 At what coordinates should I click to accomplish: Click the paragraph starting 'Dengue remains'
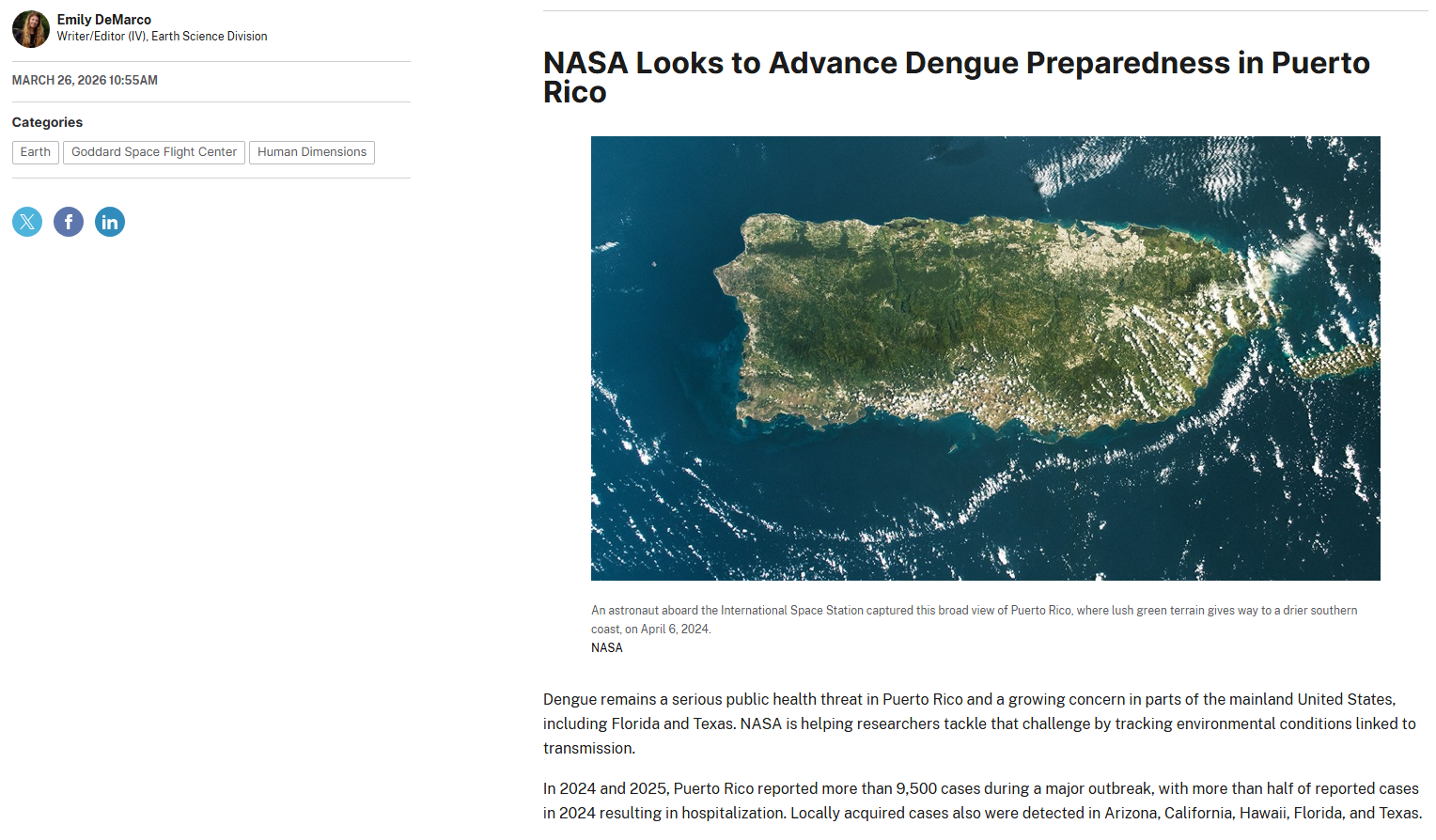tap(977, 723)
